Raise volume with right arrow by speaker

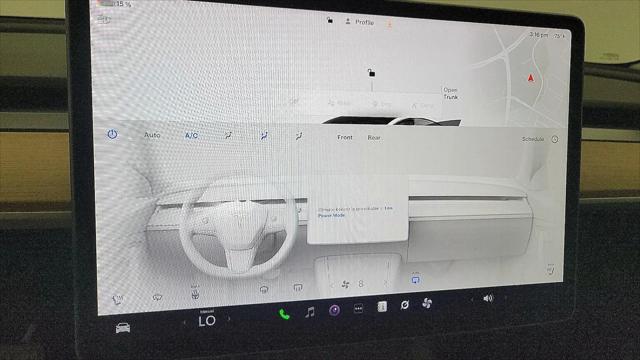click(505, 297)
